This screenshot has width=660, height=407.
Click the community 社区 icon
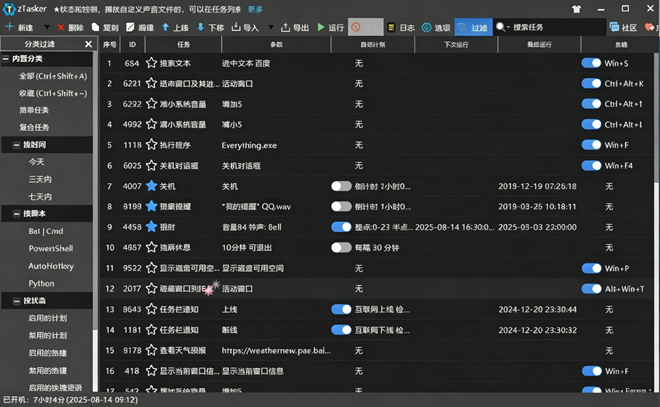coord(614,27)
